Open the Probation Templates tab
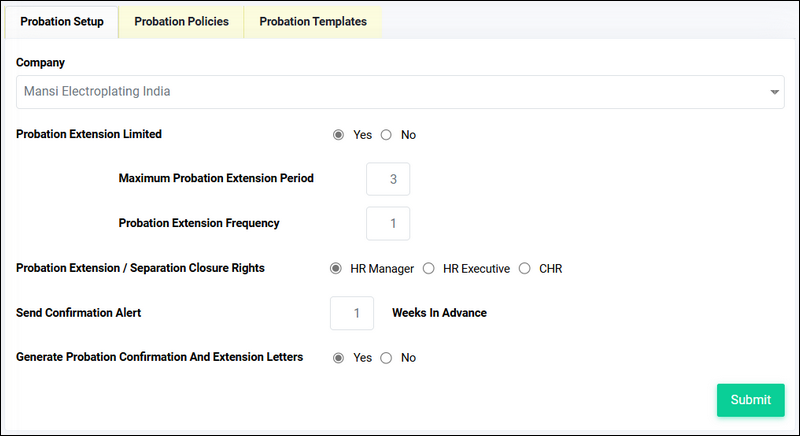The image size is (800, 436). click(x=313, y=22)
